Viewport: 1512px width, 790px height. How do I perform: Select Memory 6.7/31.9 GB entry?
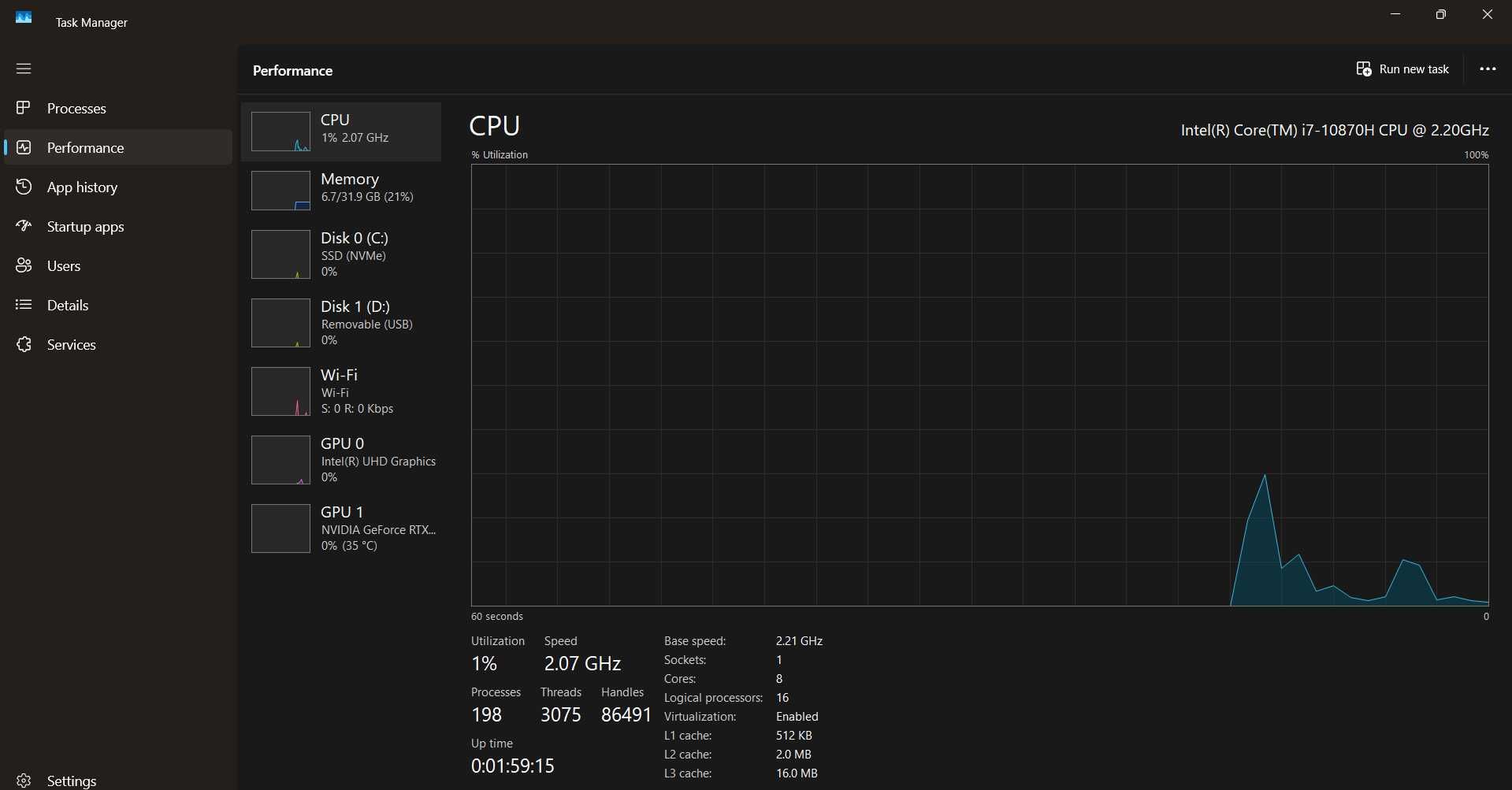[341, 191]
